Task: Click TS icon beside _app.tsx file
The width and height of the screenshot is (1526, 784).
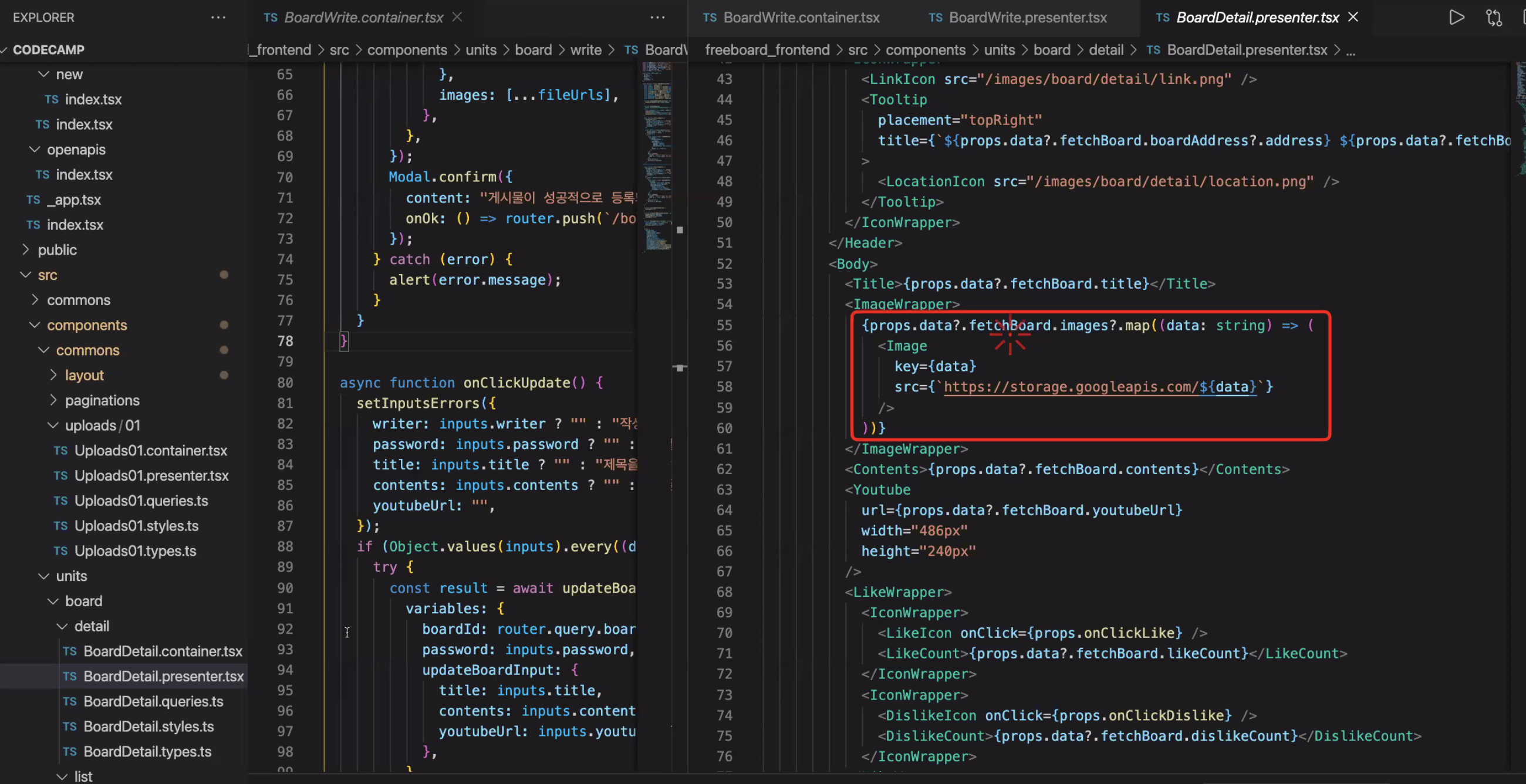Action: point(33,200)
